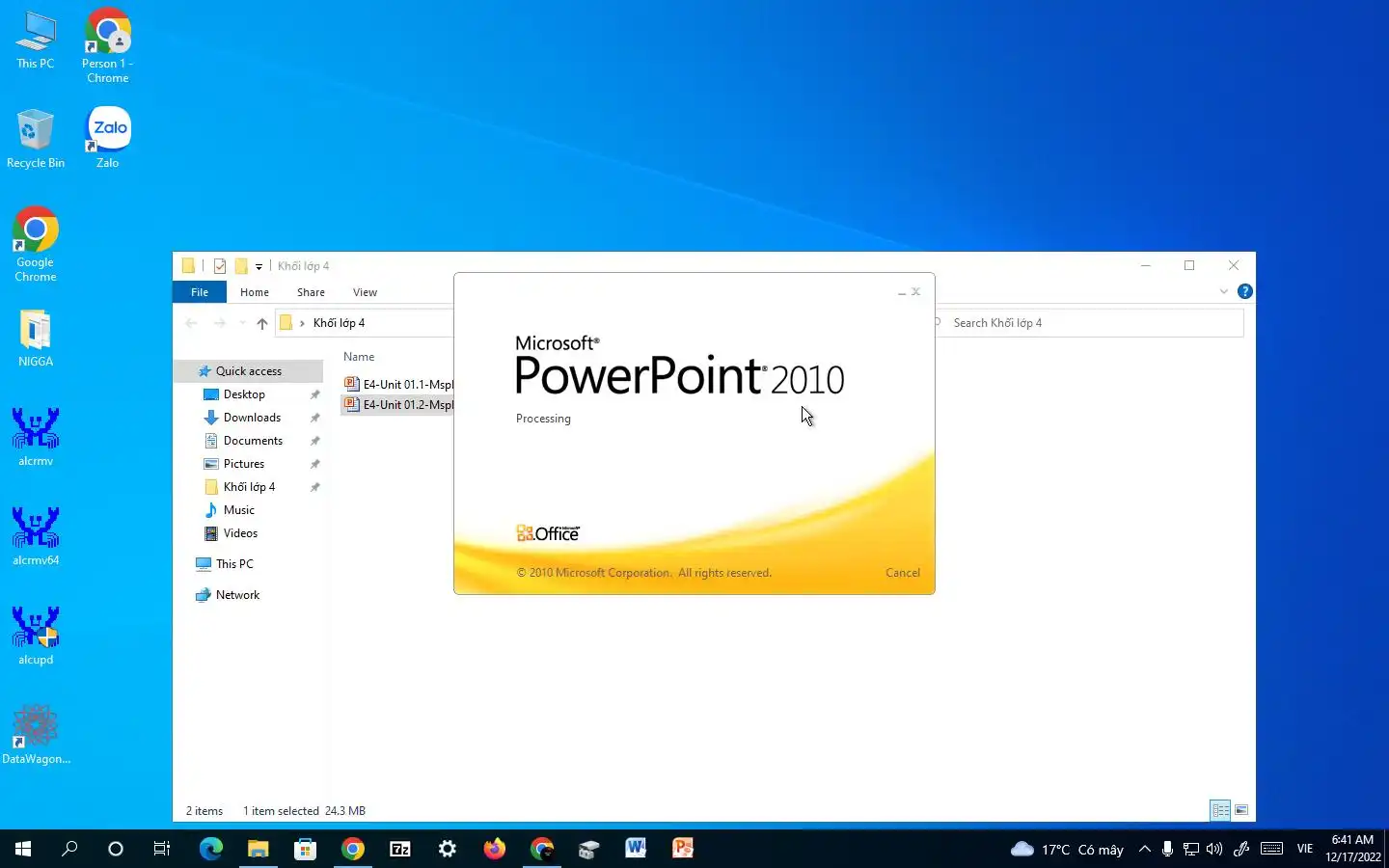Image resolution: width=1389 pixels, height=868 pixels.
Task: Click the Explorer Forward arrow
Action: [220, 323]
